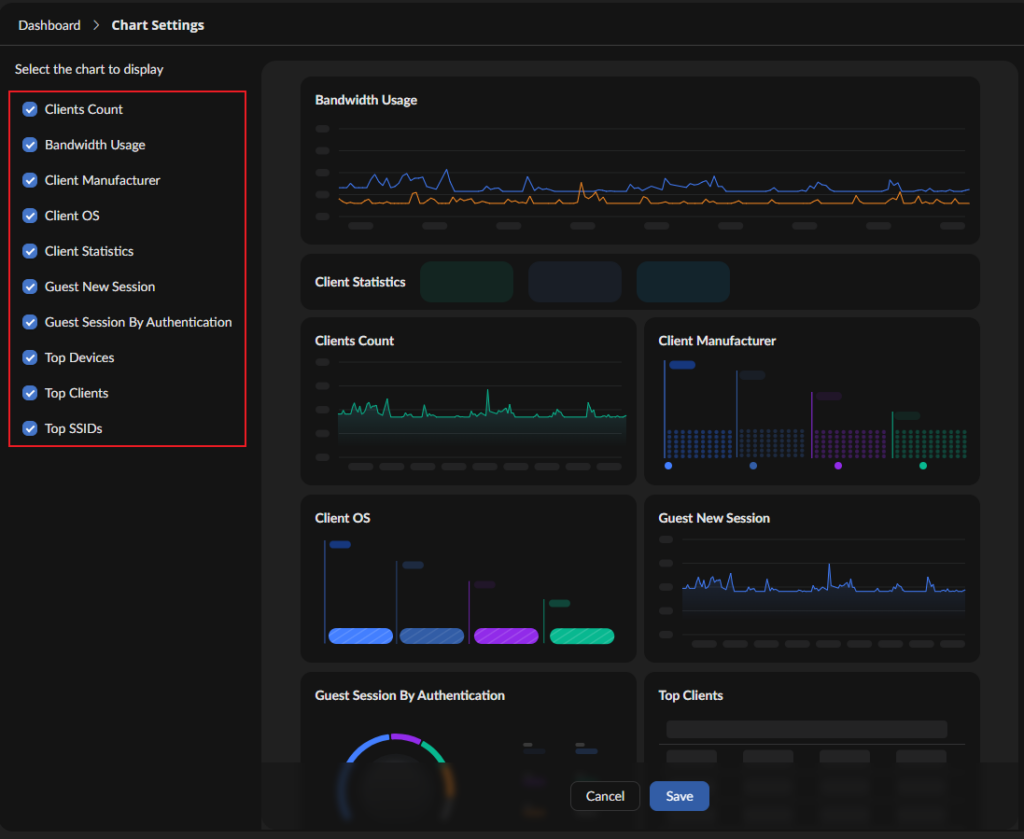Viewport: 1024px width, 839px height.
Task: Select the Bandwidth Usage chart preview
Action: coord(640,161)
